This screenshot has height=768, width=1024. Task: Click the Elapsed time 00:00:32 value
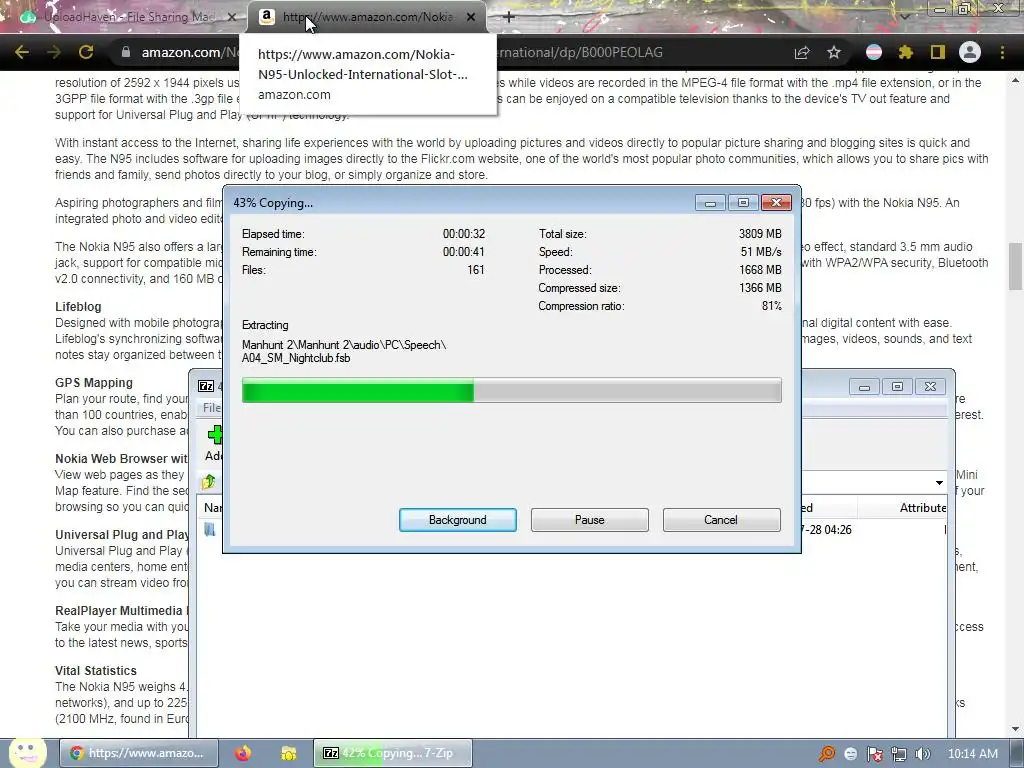pos(464,234)
